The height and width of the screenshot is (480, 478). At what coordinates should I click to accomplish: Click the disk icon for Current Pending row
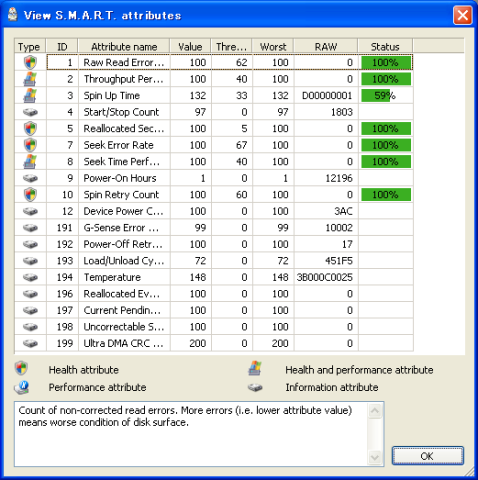[x=30, y=310]
